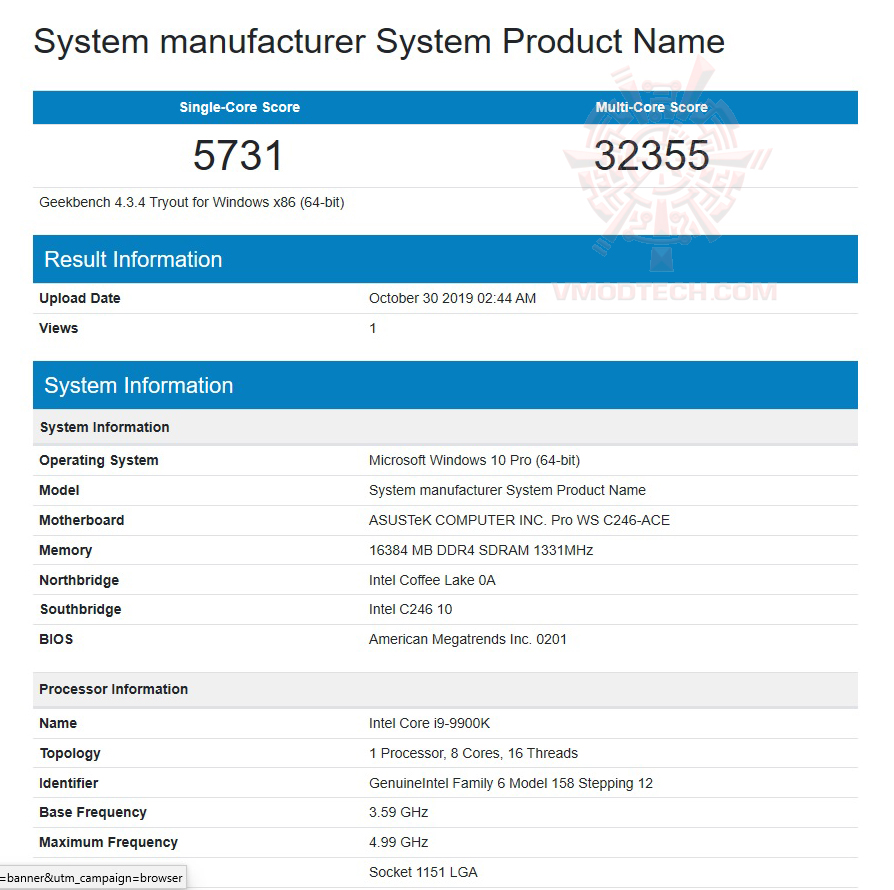Select the Intel Coffee Lake 0A northbridge entry
Image resolution: width=894 pixels, height=890 pixels.
point(432,580)
